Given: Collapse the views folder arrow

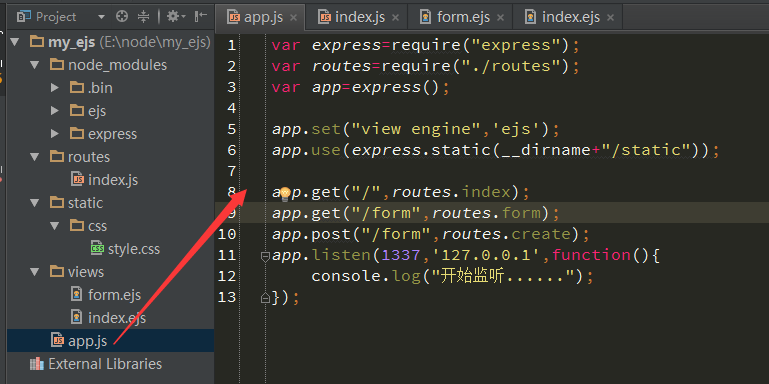Looking at the screenshot, I should tap(35, 272).
